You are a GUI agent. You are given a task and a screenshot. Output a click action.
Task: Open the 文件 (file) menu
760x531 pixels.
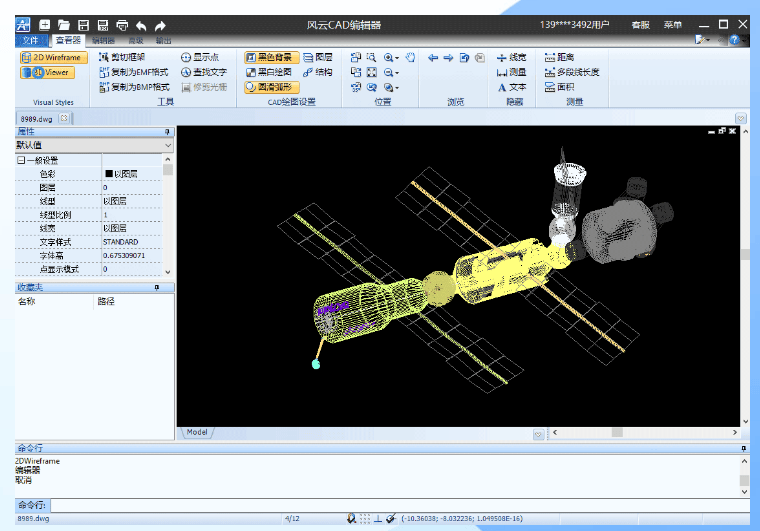click(31, 41)
